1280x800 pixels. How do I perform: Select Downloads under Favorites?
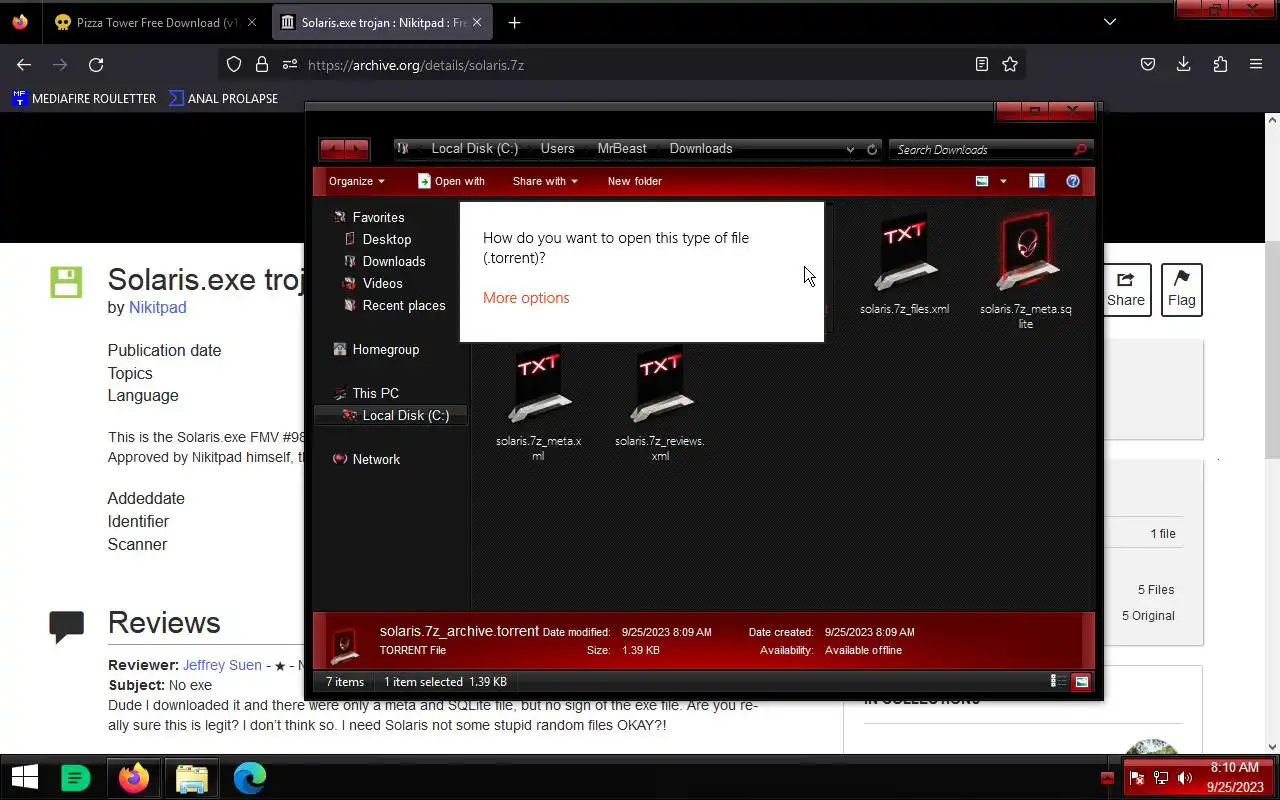394,261
